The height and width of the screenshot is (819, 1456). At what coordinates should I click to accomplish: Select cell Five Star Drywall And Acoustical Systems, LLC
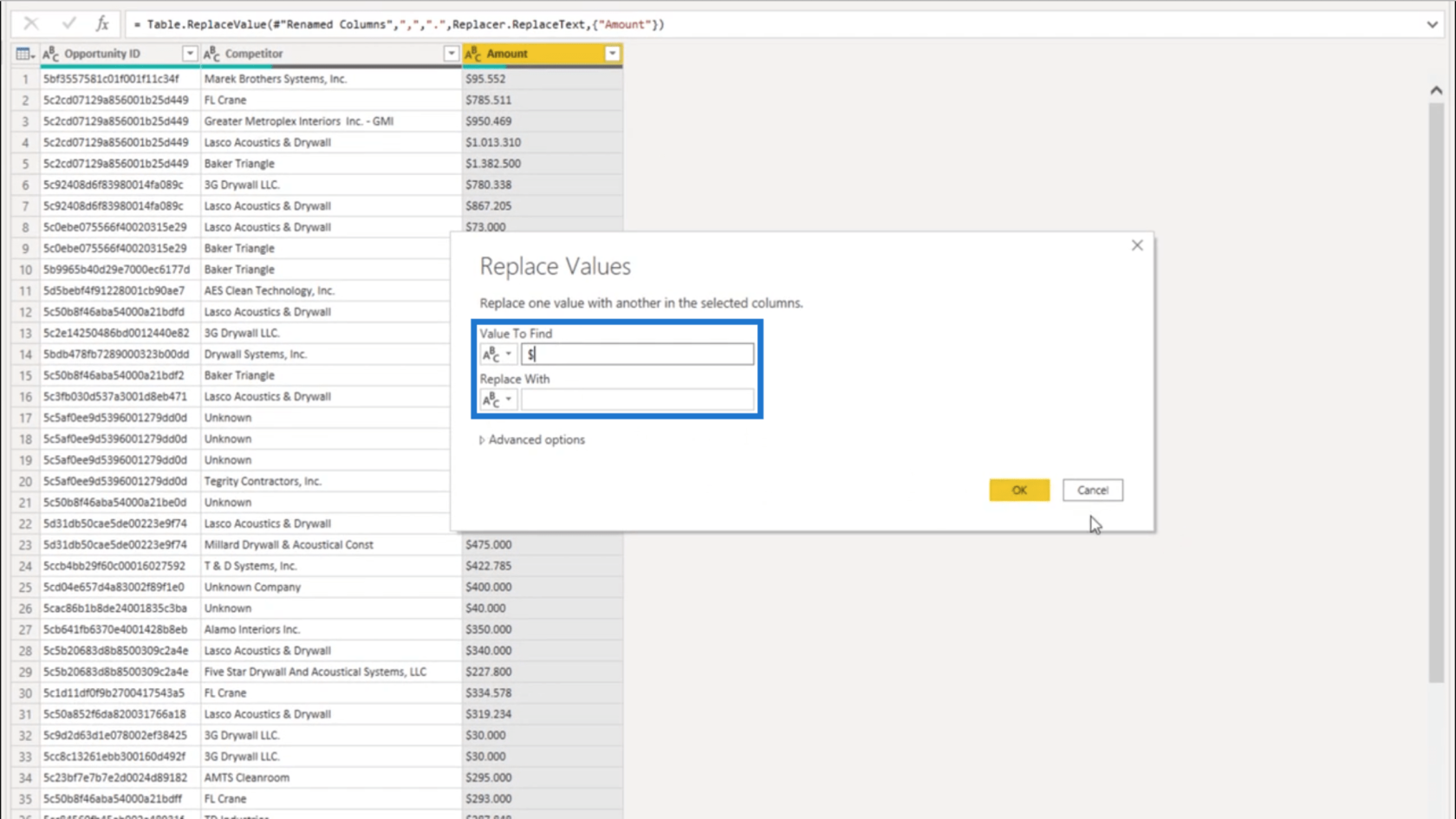331,672
